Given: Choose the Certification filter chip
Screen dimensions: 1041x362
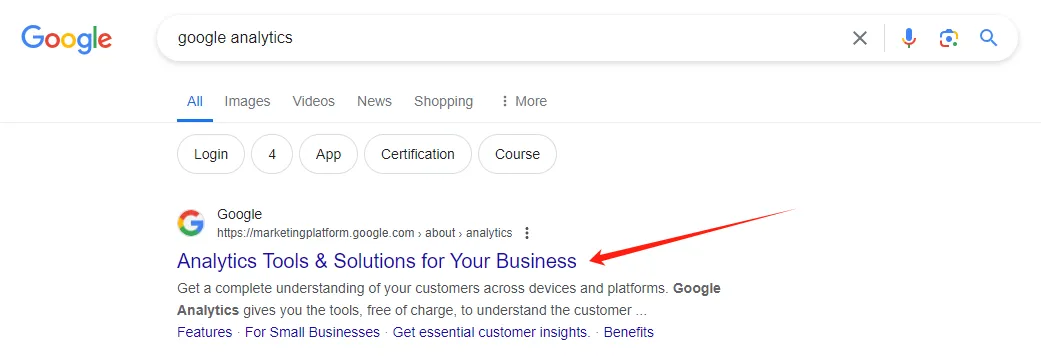Looking at the screenshot, I should pyautogui.click(x=418, y=154).
